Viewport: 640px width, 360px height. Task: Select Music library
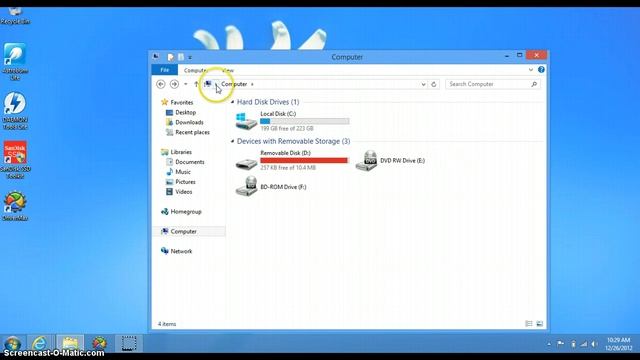click(x=183, y=172)
